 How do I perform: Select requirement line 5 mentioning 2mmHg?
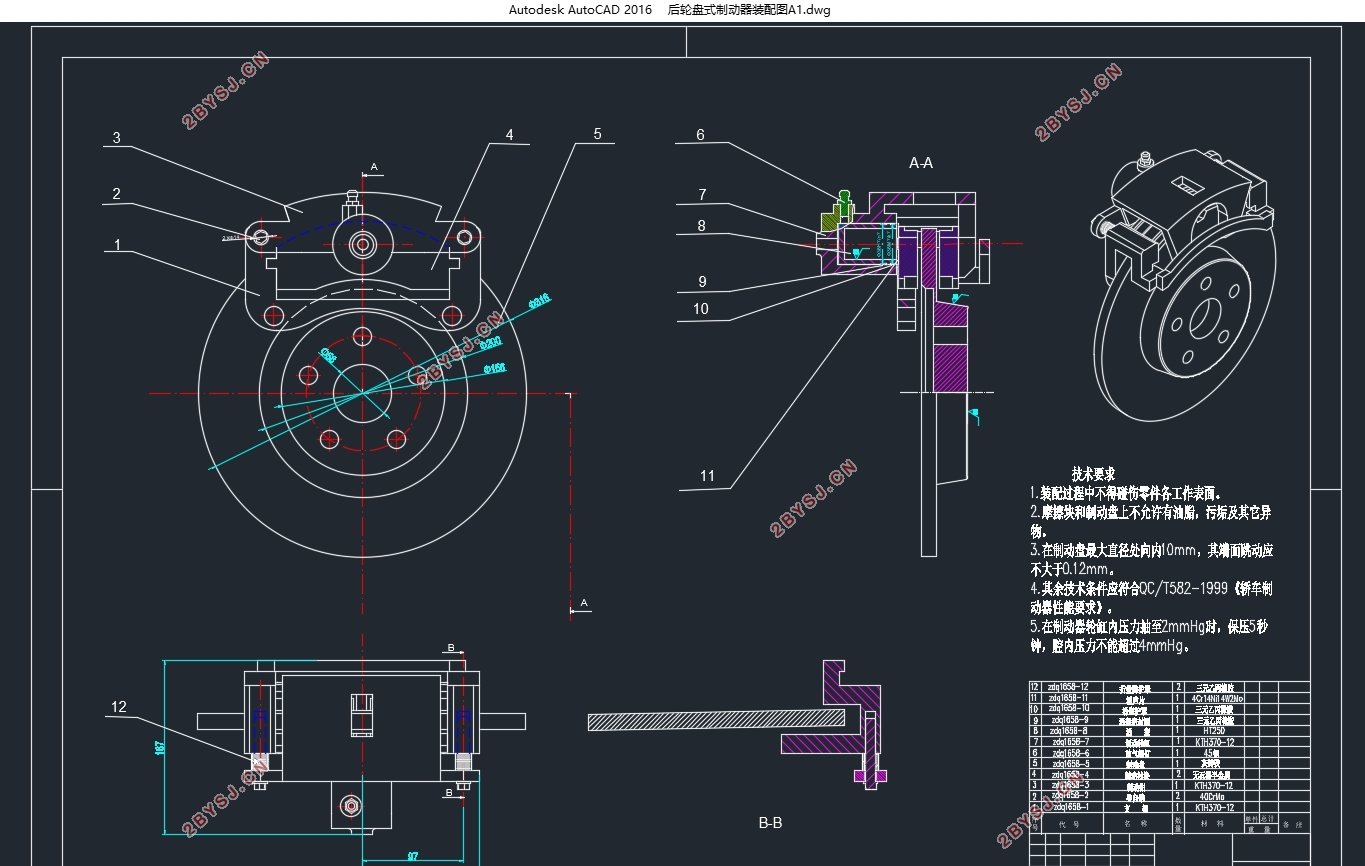point(1150,636)
